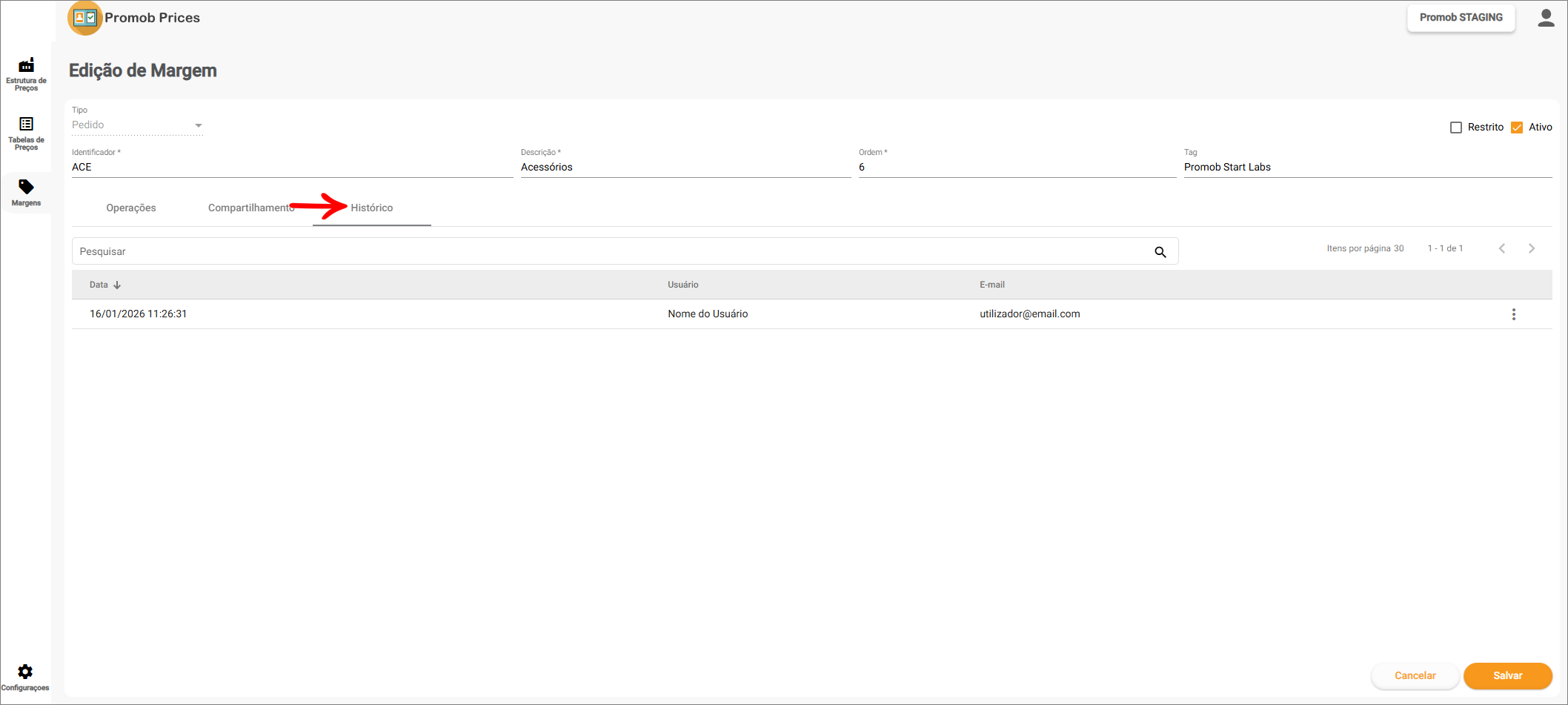Click the Edição de Margem heading
Viewport: 1568px width, 705px height.
pos(143,70)
